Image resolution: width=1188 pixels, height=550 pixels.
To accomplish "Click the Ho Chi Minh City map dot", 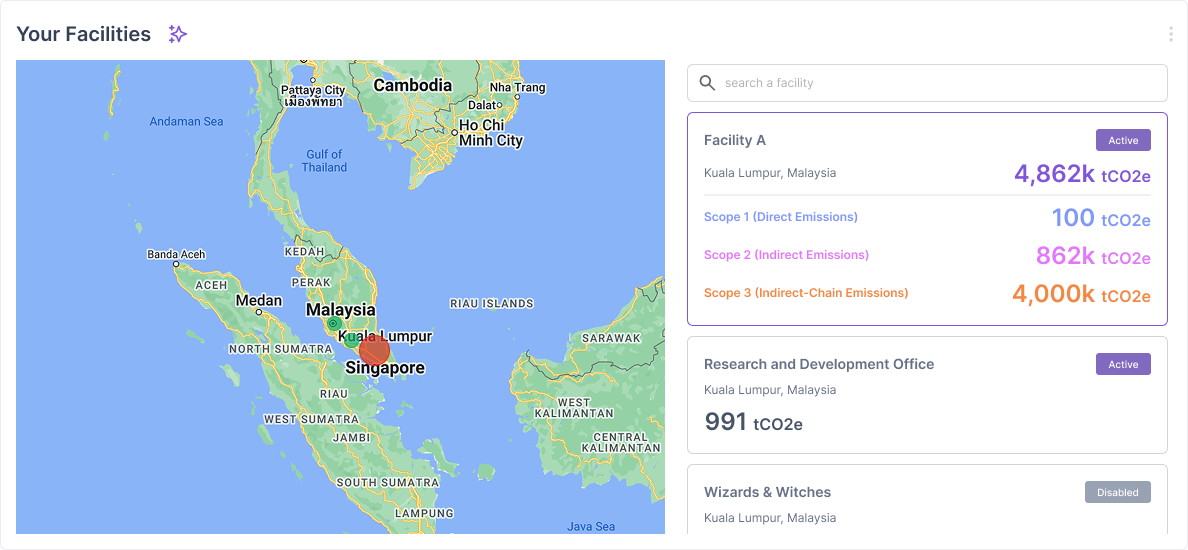I will [x=453, y=130].
